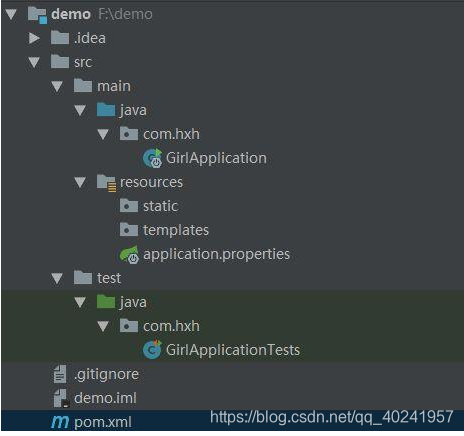Click the green java test folder icon
The image size is (464, 436).
click(106, 302)
